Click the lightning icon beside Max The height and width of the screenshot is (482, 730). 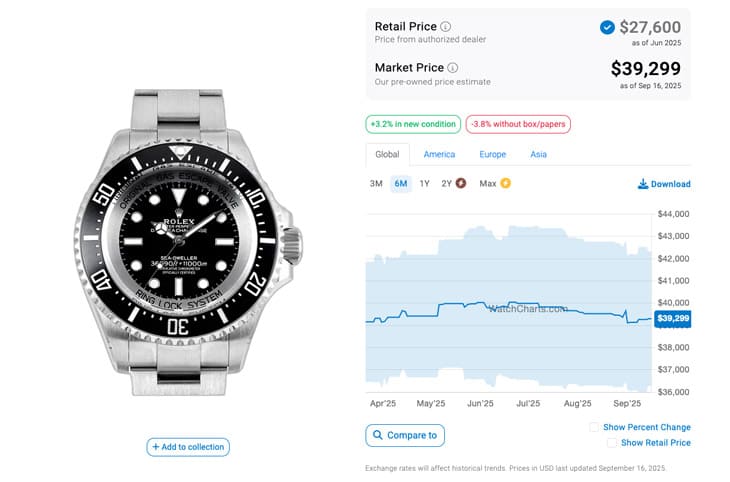[505, 184]
